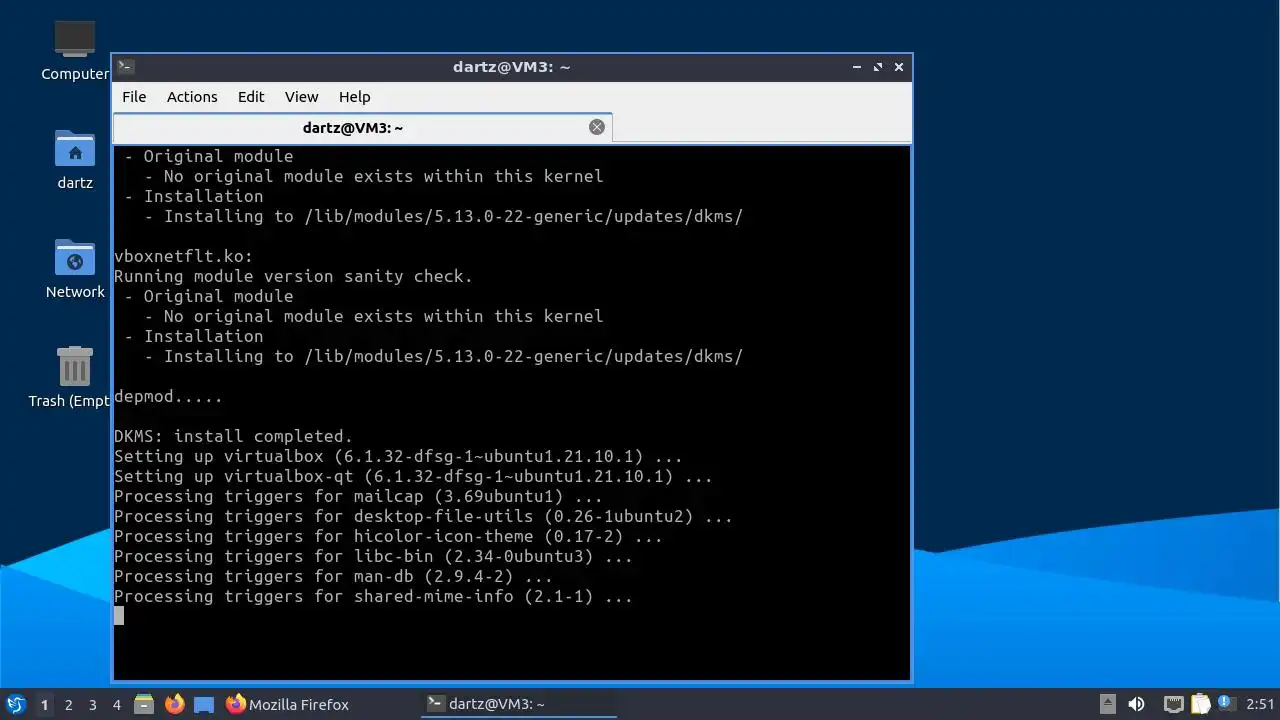Screen dimensions: 1280x720
Task: Close the dartz@VM3 terminal tab
Action: (597, 127)
